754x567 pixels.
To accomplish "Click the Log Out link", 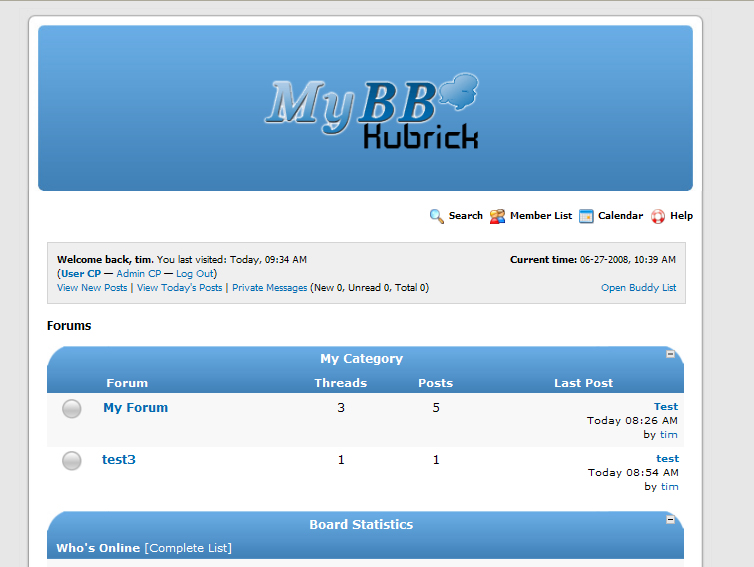I will [195, 274].
